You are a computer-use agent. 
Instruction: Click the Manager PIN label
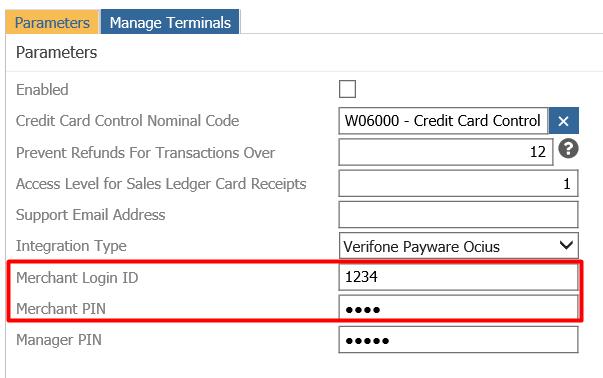tap(59, 340)
